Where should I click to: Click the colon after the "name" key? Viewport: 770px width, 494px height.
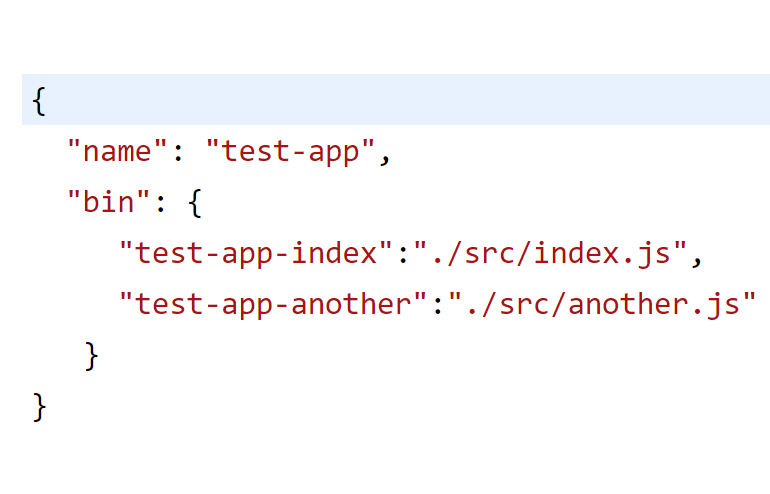point(177,152)
